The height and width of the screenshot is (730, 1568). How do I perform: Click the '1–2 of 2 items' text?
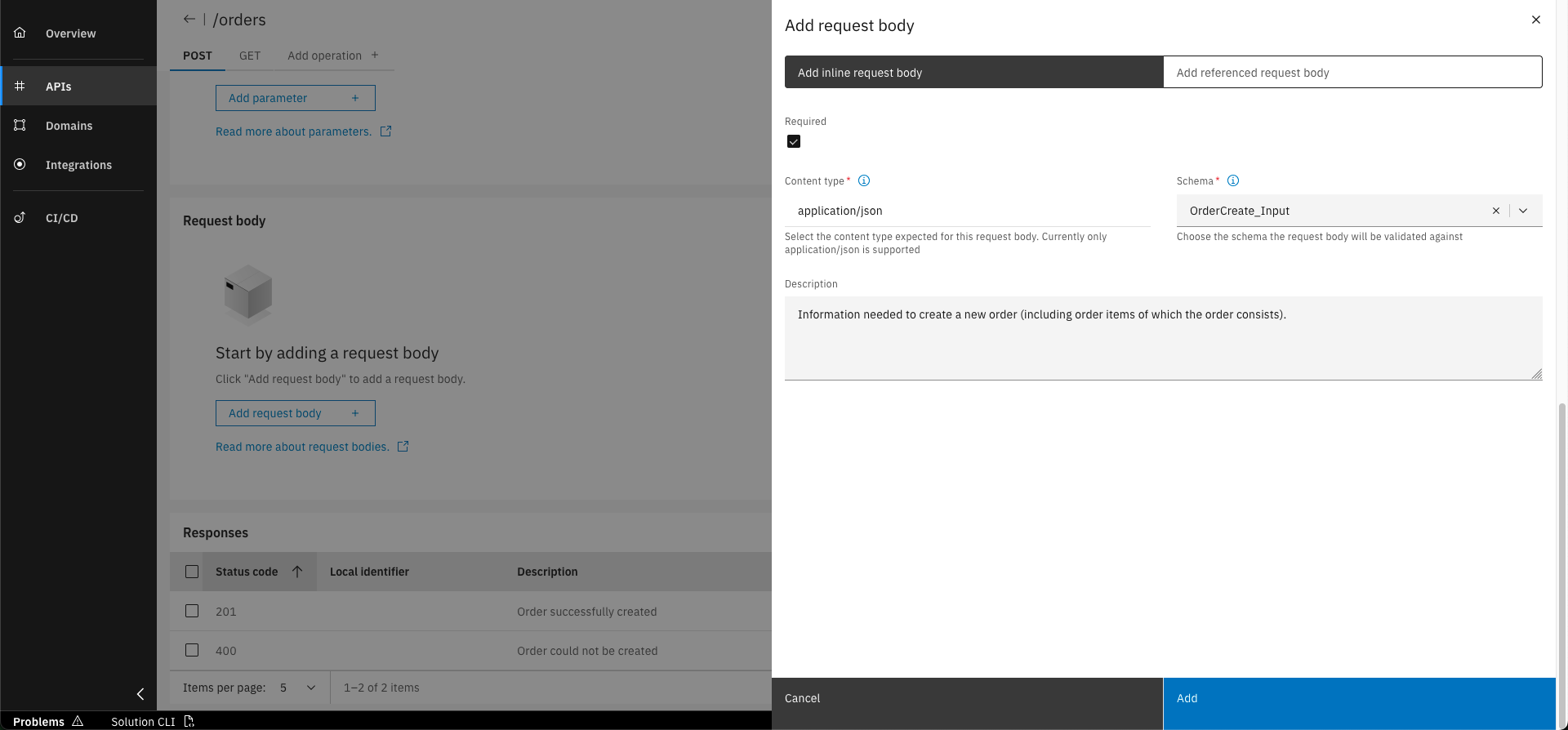381,688
